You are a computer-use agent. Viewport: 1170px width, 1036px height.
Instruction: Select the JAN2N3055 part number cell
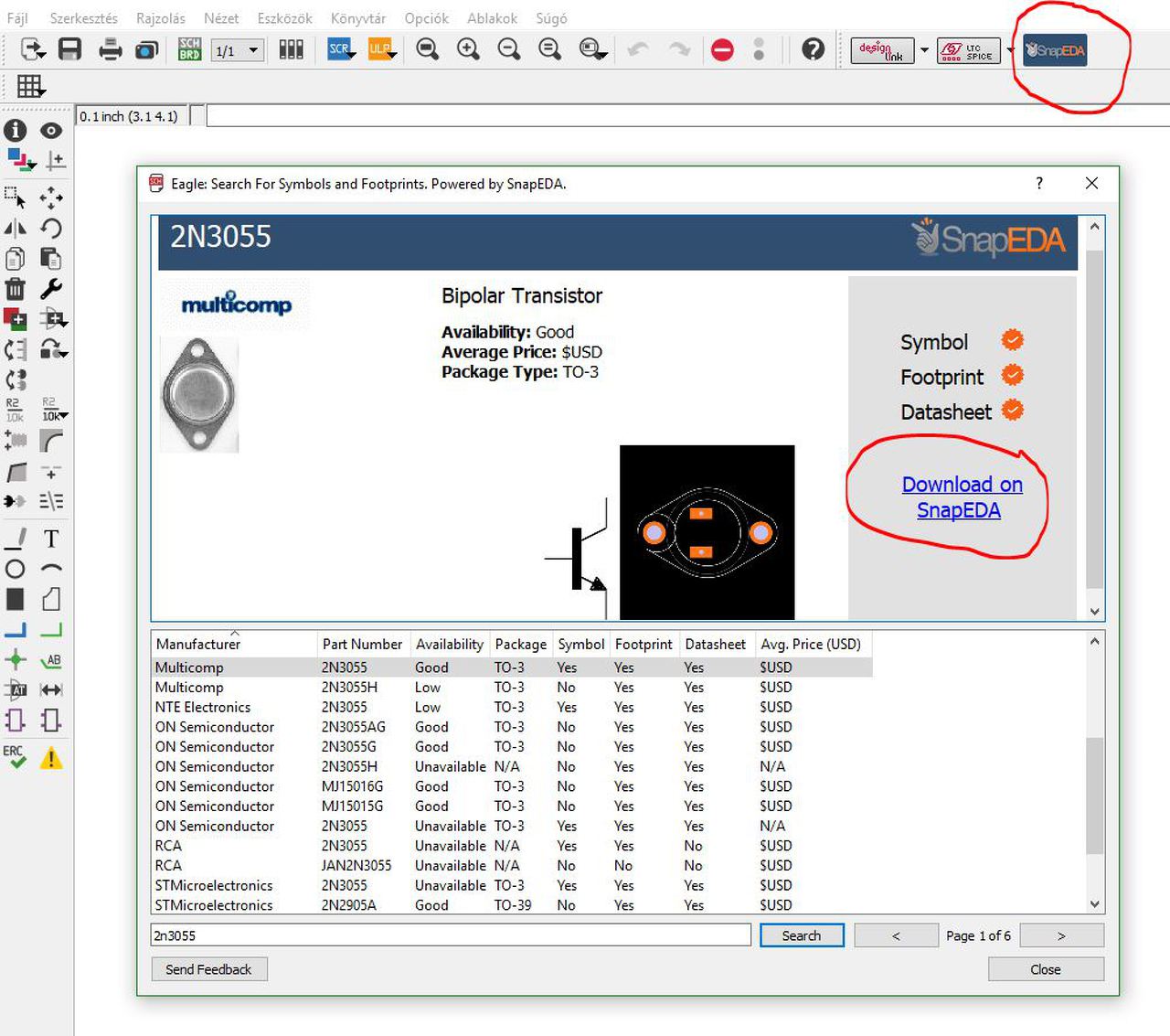coord(356,866)
